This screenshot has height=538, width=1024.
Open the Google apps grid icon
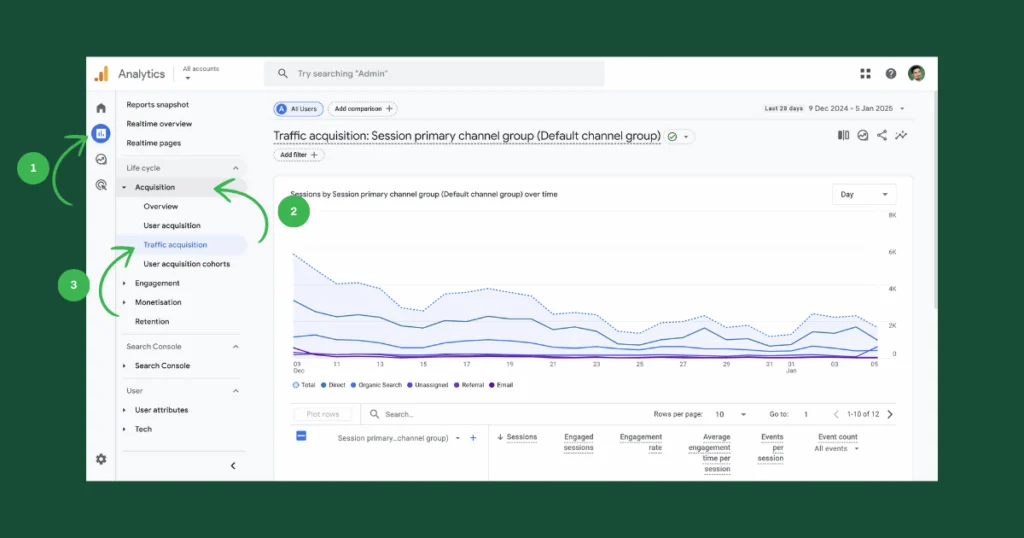click(865, 74)
